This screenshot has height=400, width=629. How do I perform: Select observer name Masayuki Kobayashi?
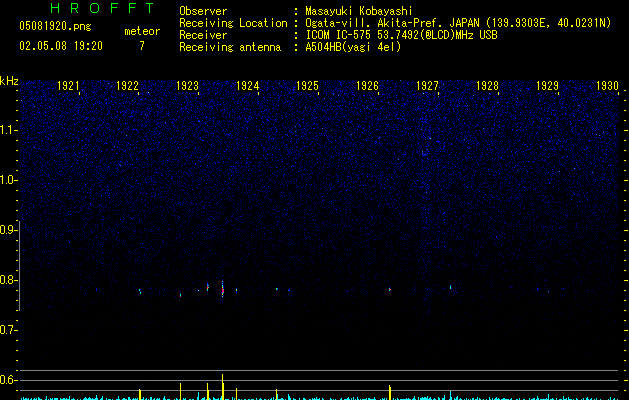tap(359, 11)
